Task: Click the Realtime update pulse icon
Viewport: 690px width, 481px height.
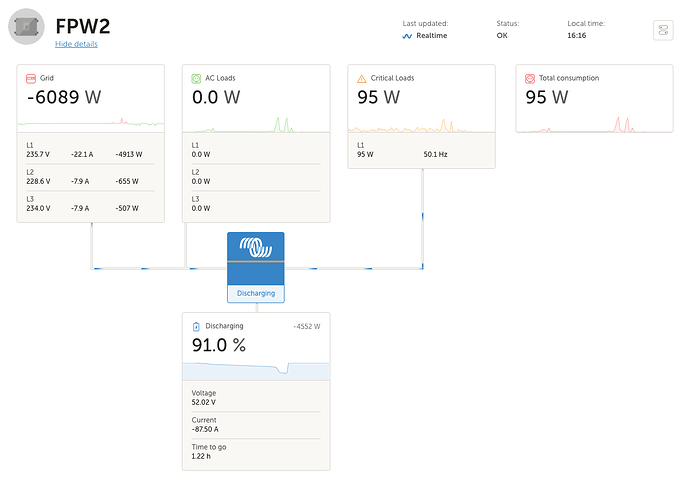Action: [407, 36]
